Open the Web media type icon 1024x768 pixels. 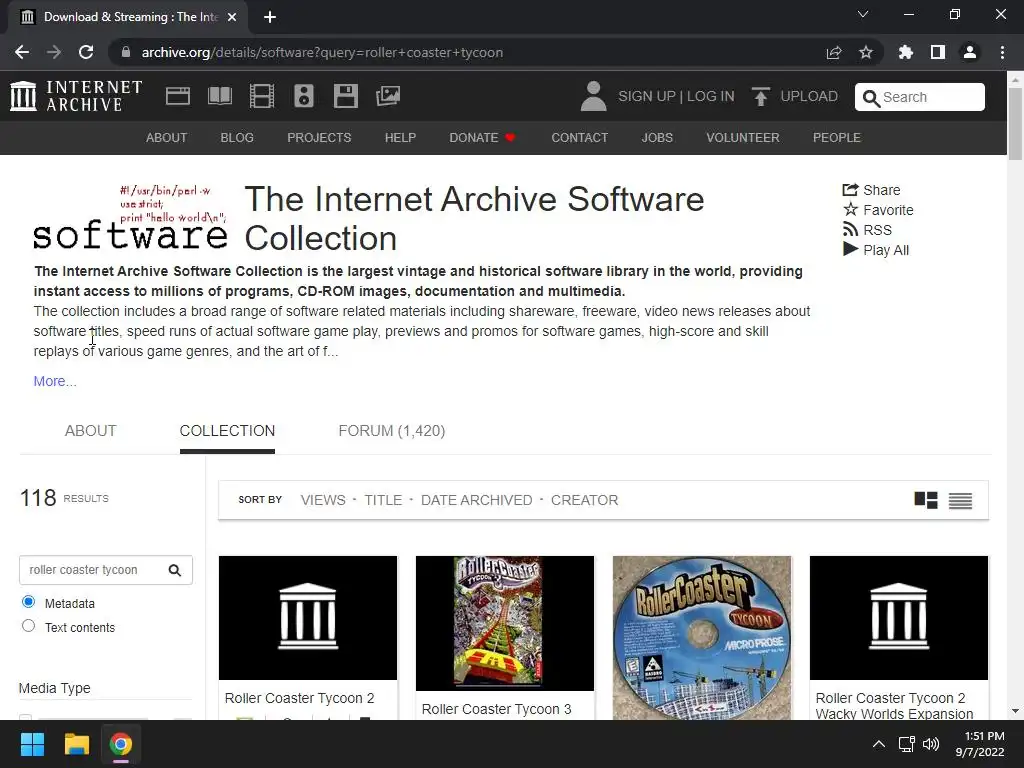click(178, 96)
